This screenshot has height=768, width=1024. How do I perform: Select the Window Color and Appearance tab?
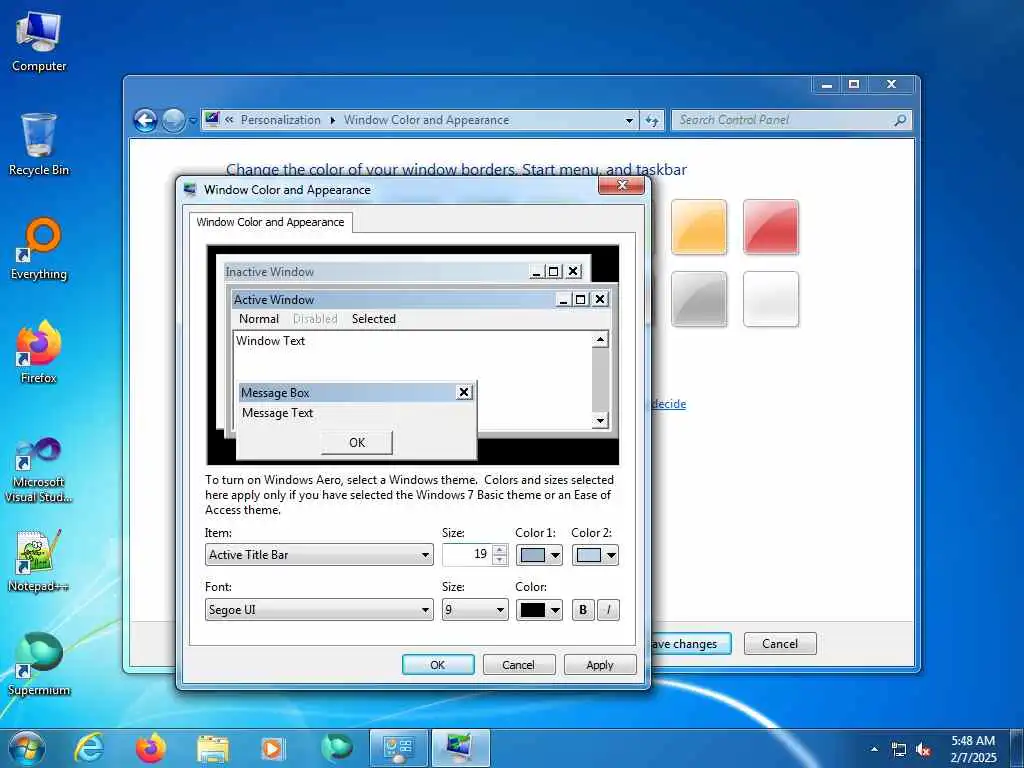pos(270,222)
